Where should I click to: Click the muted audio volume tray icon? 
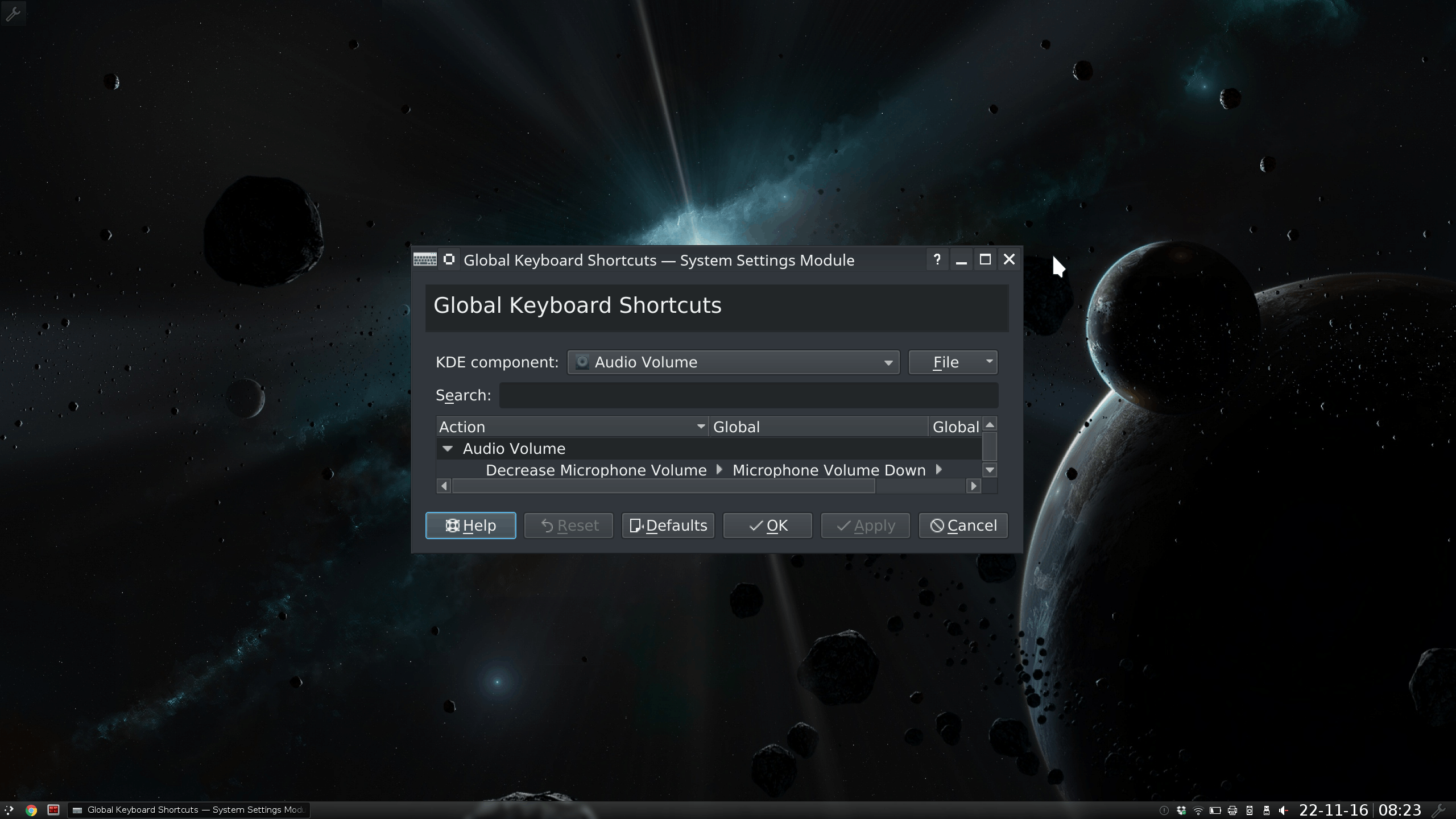[1284, 810]
